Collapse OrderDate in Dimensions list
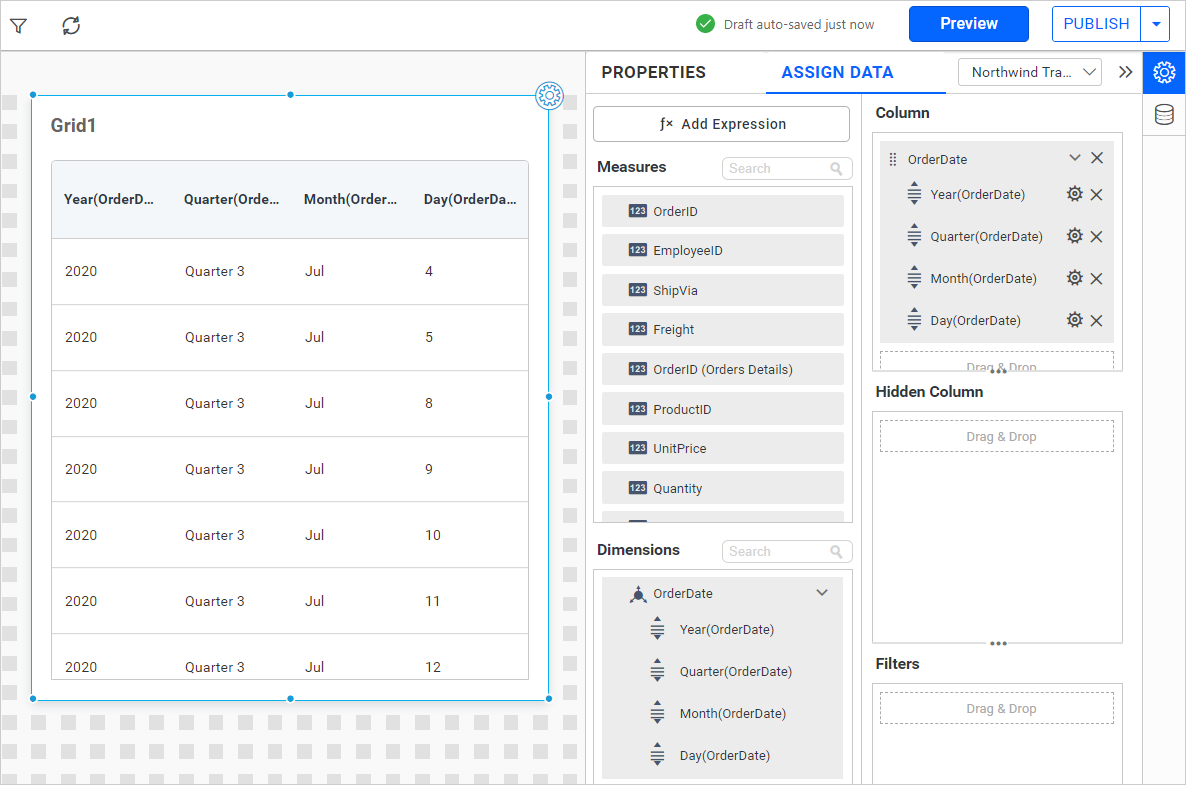The width and height of the screenshot is (1186, 785). click(x=822, y=593)
